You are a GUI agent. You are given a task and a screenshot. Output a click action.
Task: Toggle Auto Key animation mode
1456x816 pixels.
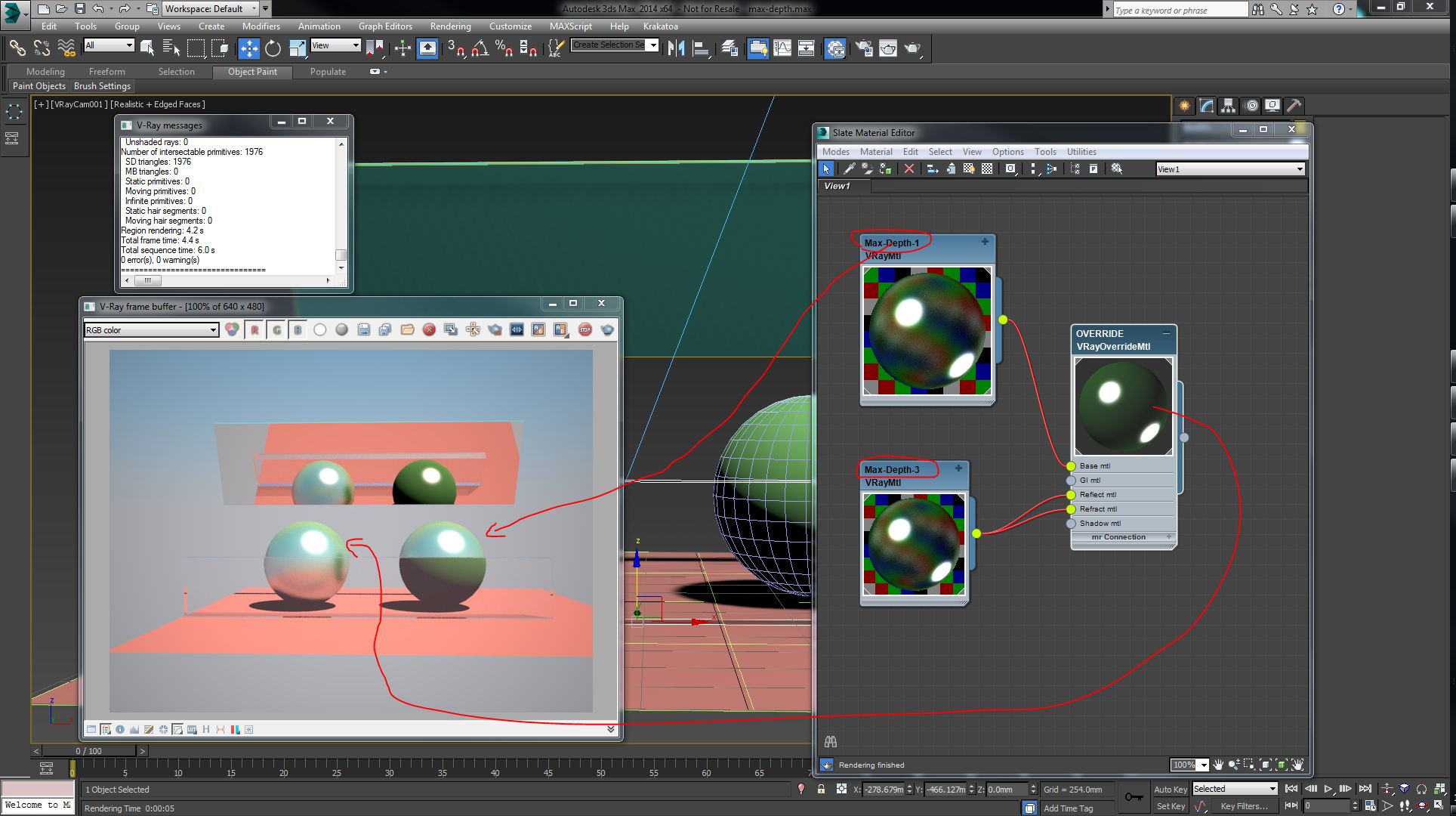[x=1170, y=789]
